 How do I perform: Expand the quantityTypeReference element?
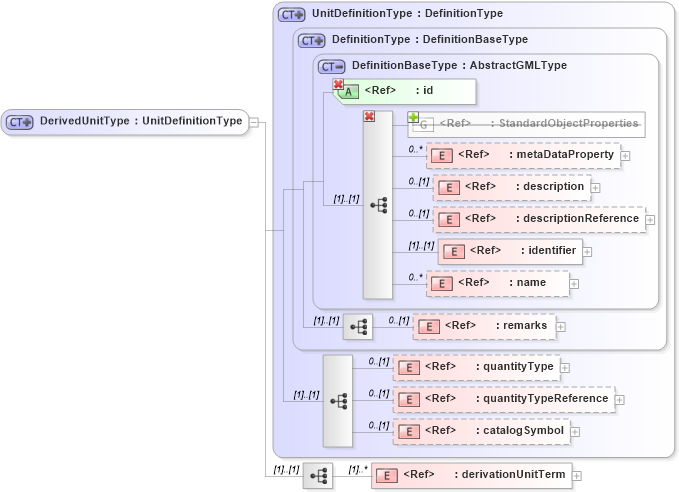pos(620,400)
